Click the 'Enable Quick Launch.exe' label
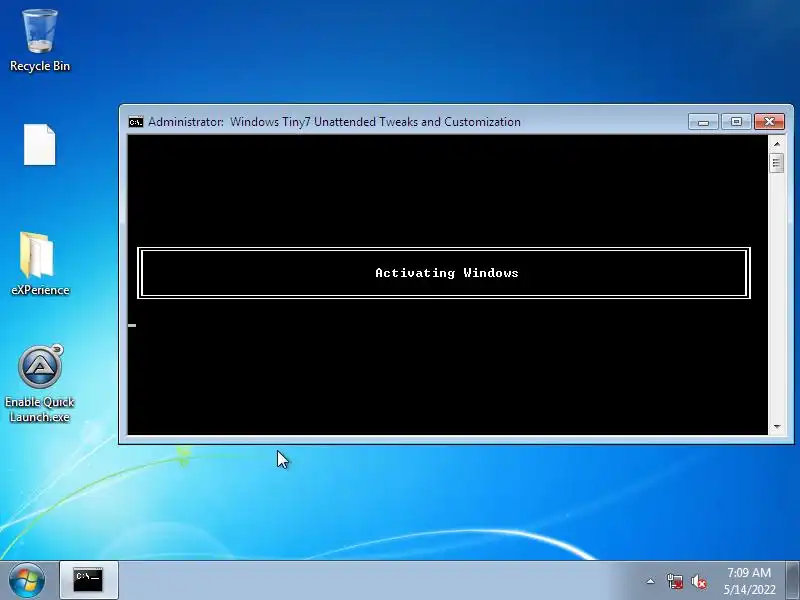800x600 pixels. (40, 409)
